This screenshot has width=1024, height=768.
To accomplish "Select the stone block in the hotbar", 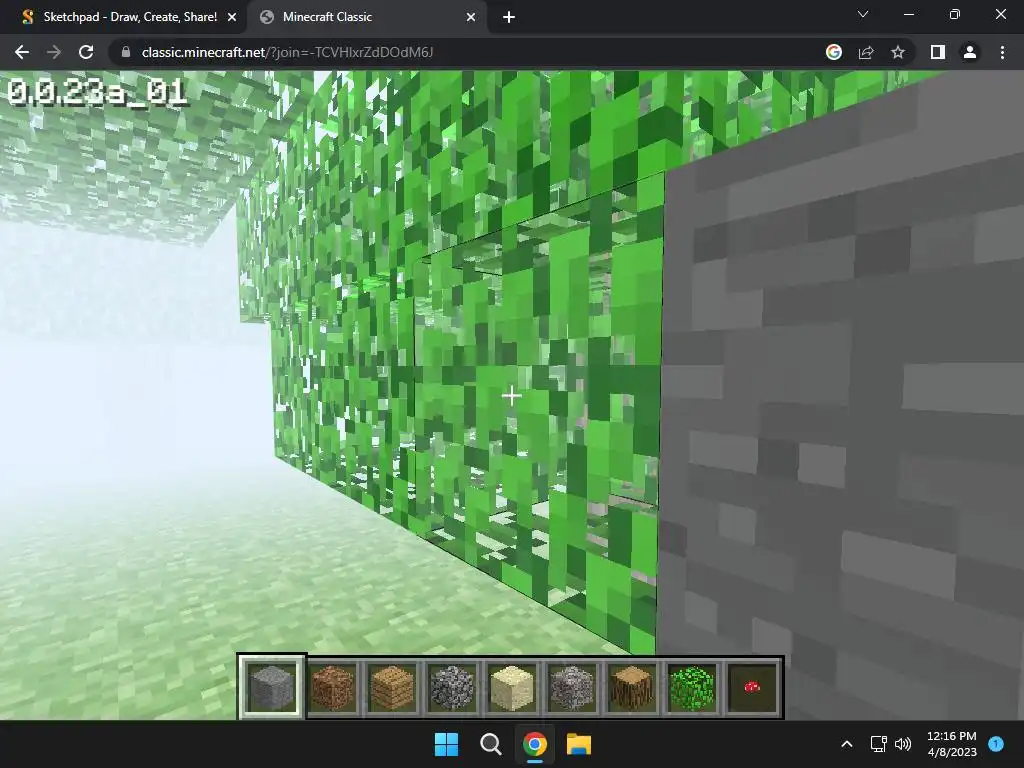I will [x=272, y=687].
